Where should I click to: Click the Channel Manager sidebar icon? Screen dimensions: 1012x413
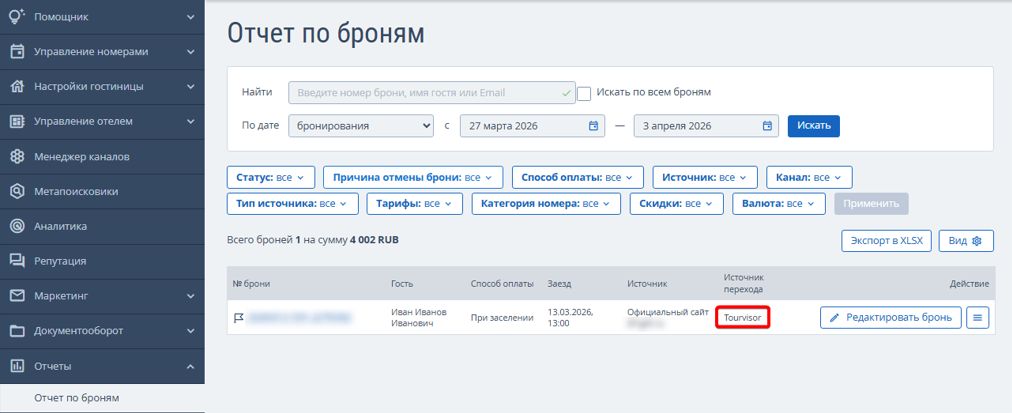[17, 157]
